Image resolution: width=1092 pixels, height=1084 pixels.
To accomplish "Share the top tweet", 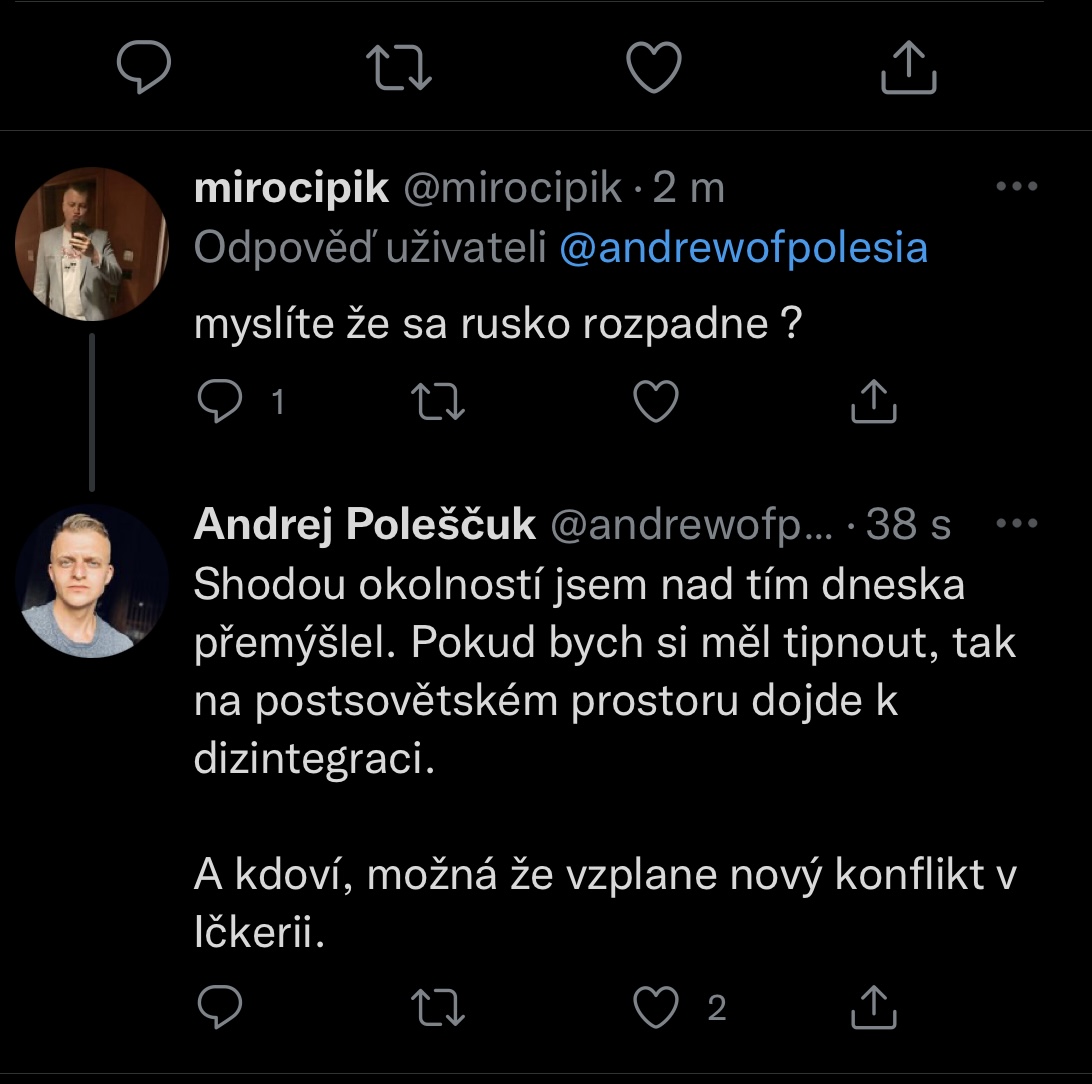I will click(x=908, y=69).
